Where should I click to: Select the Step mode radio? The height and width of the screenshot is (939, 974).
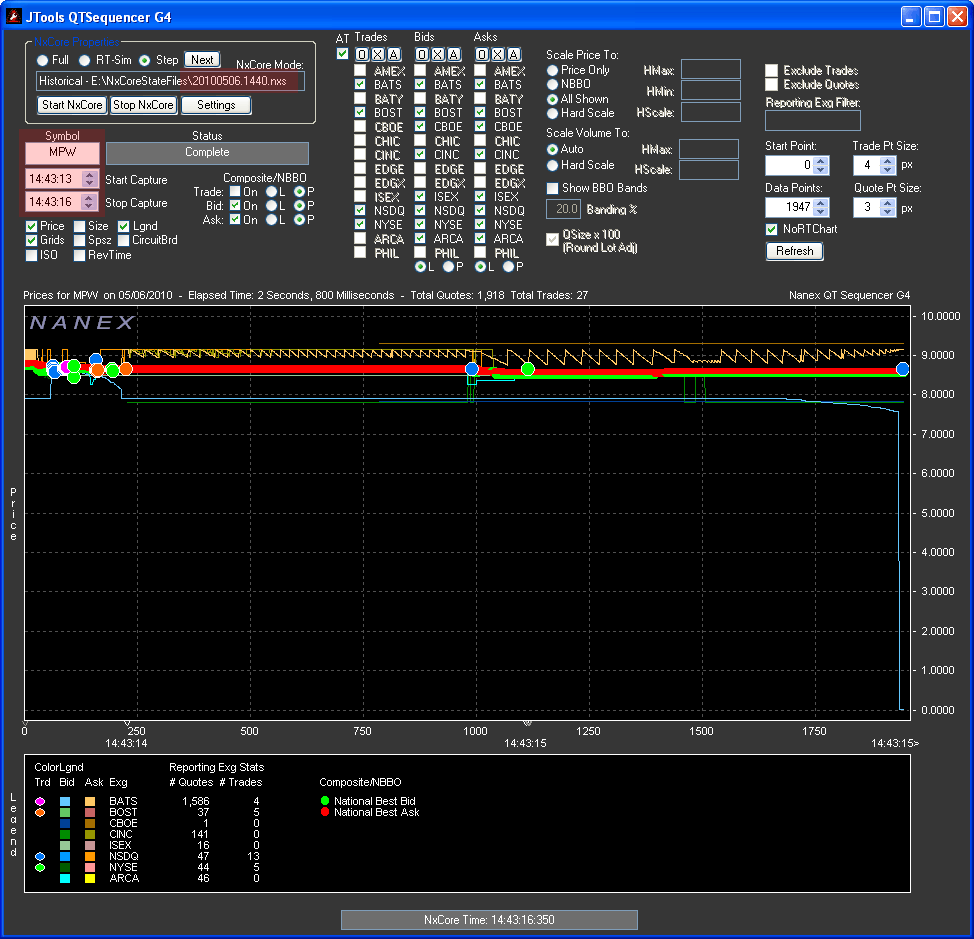[x=145, y=60]
